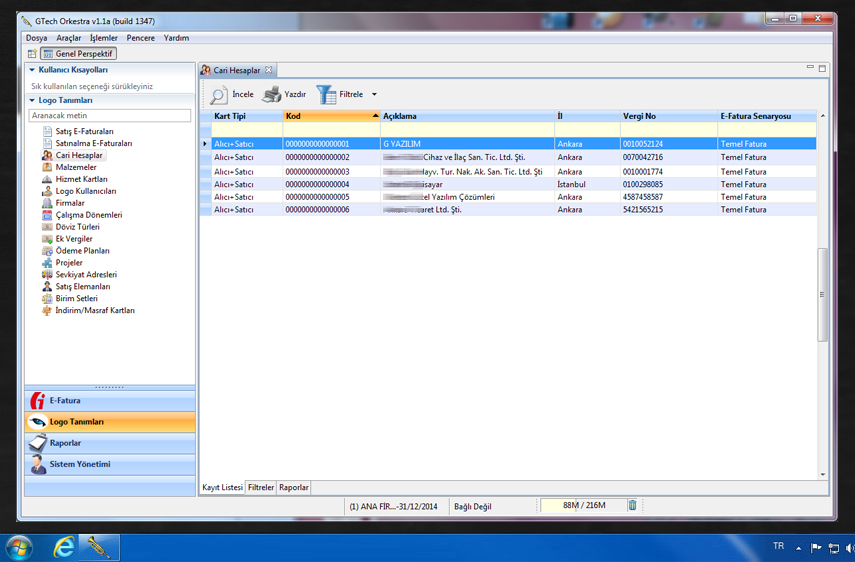The image size is (855, 562).
Task: Run garbage collection via trash icon
Action: click(632, 506)
